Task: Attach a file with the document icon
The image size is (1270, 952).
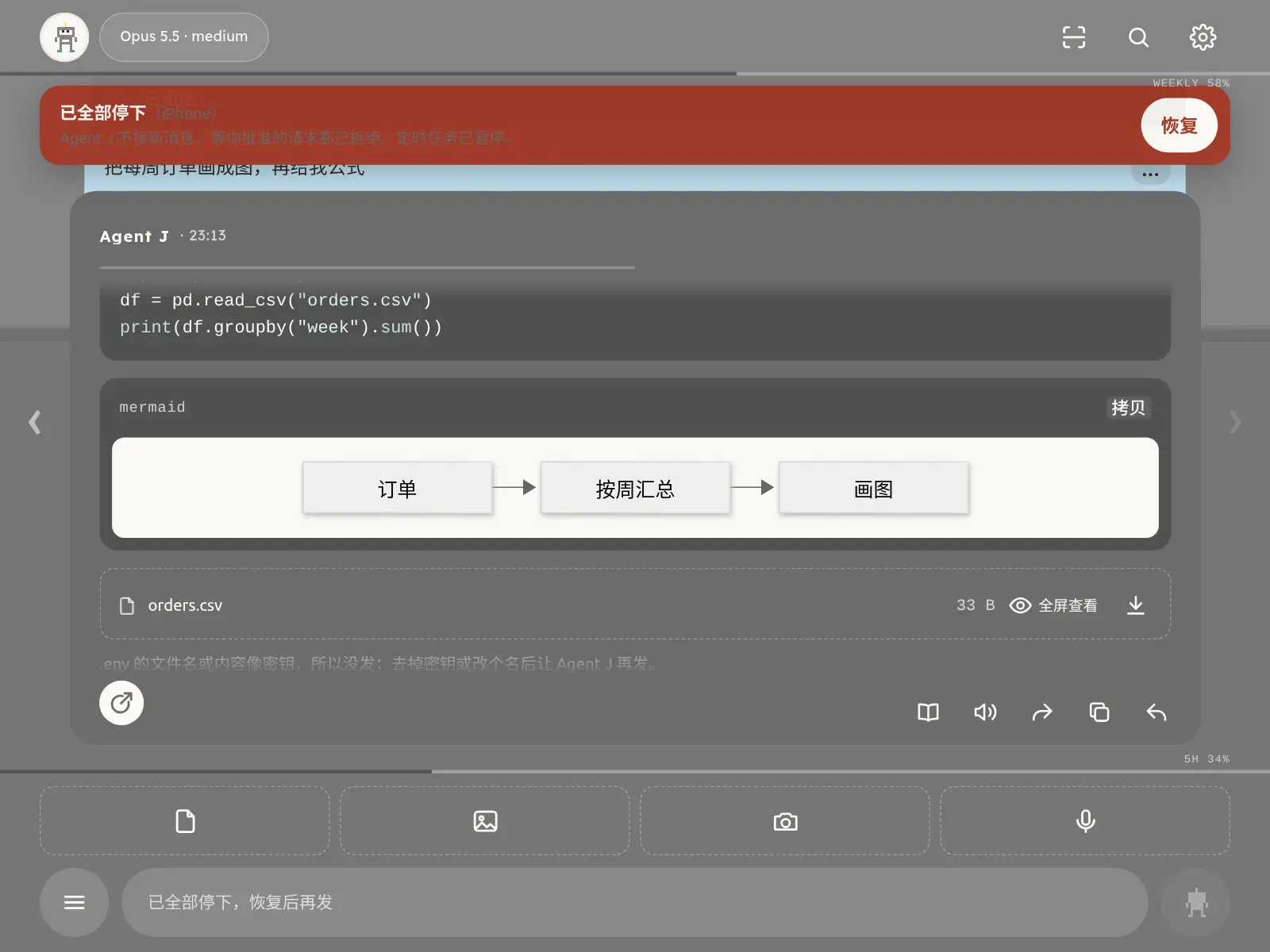Action: tap(185, 821)
